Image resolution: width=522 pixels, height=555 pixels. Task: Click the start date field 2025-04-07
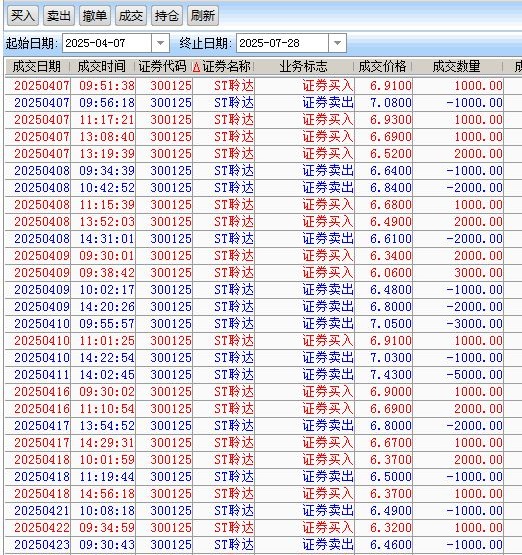tap(107, 43)
